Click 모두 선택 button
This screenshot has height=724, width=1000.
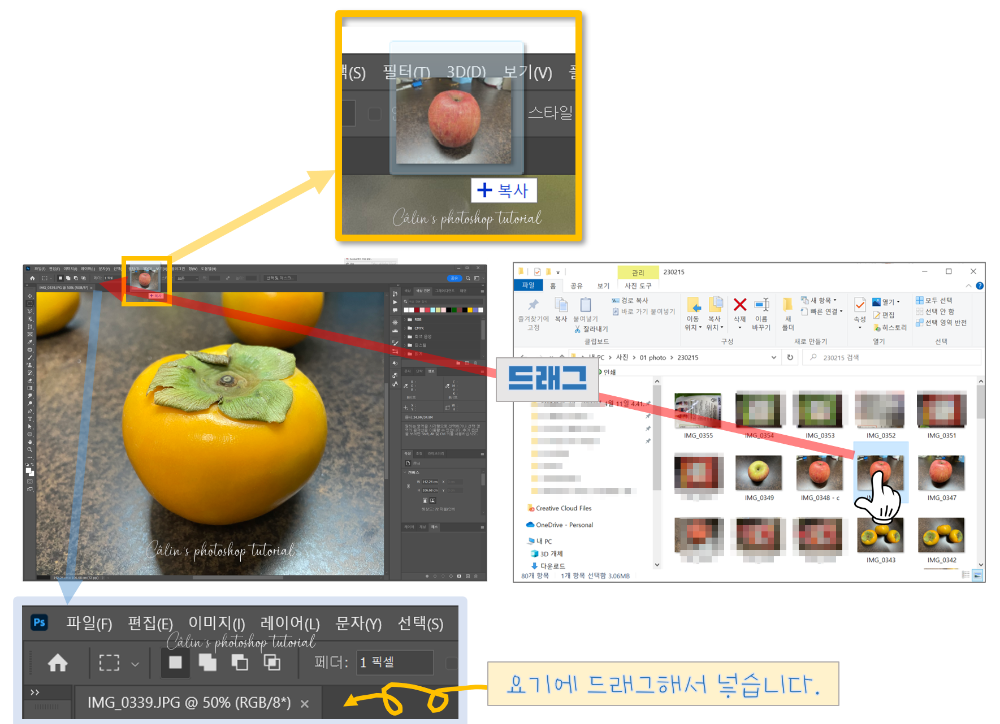point(934,300)
